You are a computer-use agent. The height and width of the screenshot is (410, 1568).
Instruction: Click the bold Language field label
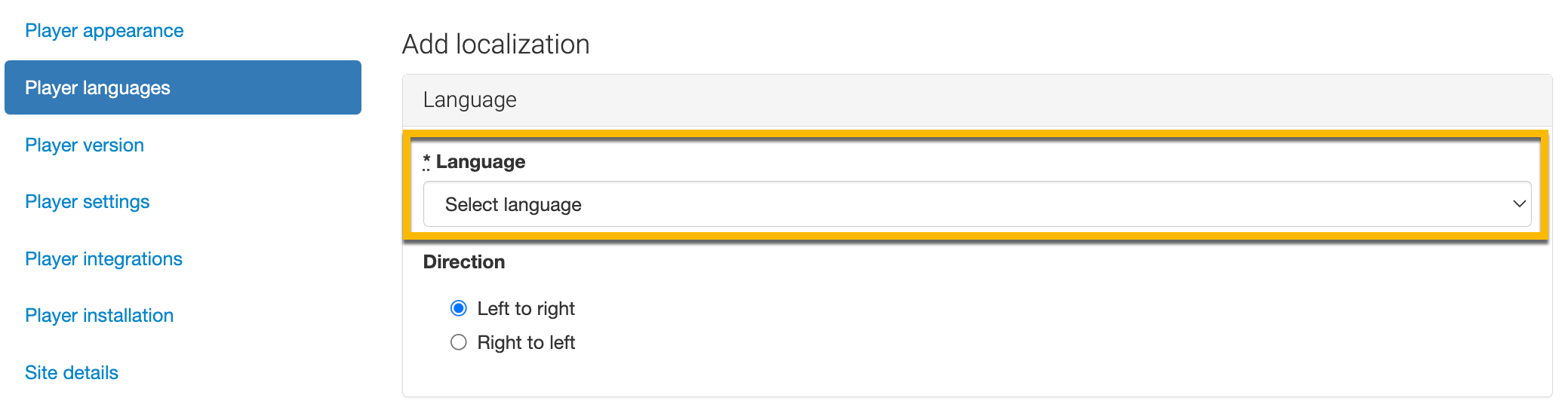(481, 162)
